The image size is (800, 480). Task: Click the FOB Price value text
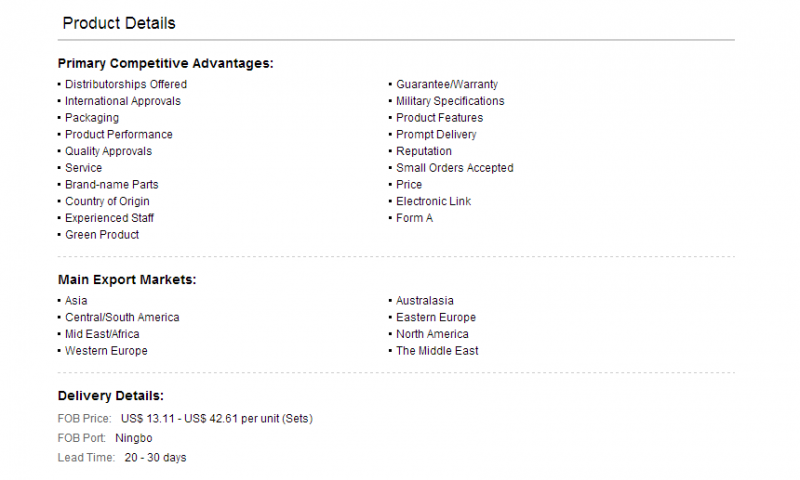pyautogui.click(x=217, y=419)
